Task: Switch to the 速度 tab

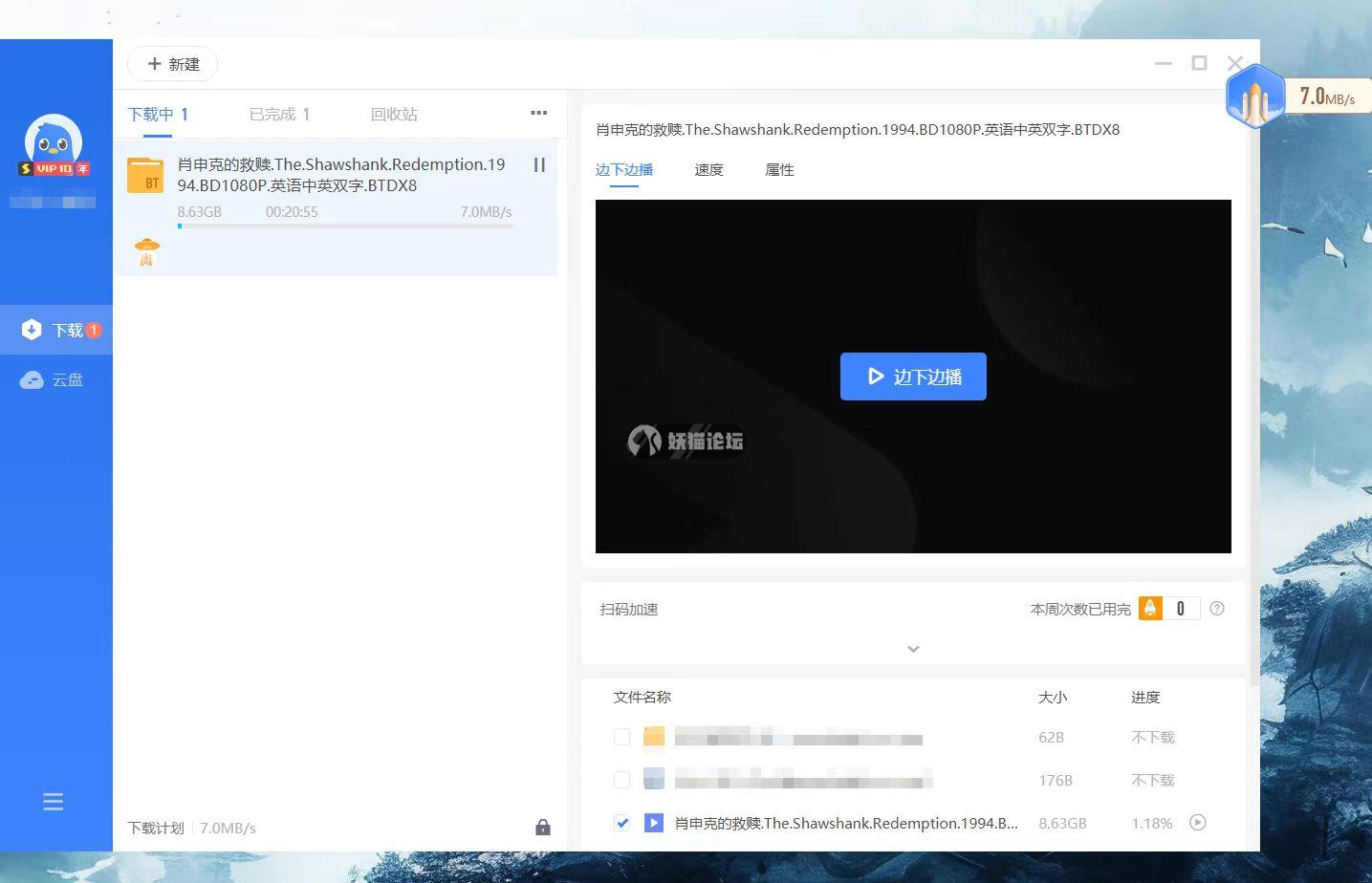Action: pos(708,170)
